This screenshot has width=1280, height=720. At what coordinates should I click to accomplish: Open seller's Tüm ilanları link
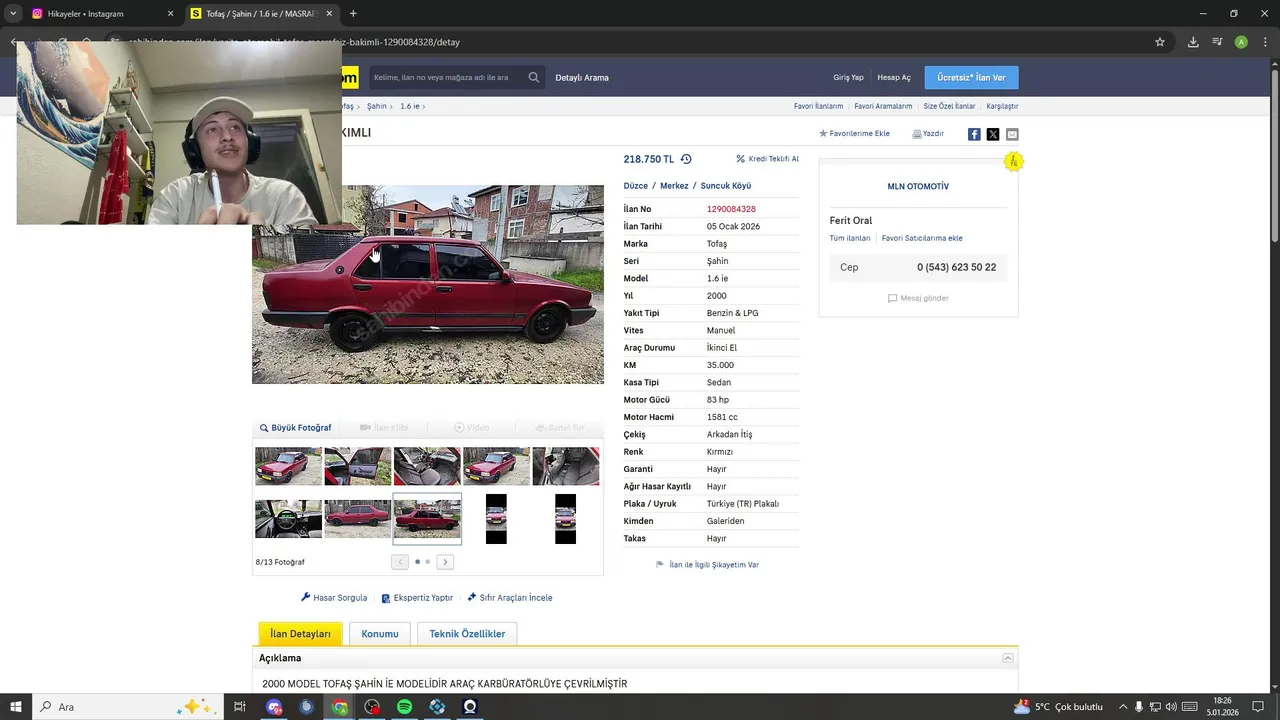click(850, 238)
